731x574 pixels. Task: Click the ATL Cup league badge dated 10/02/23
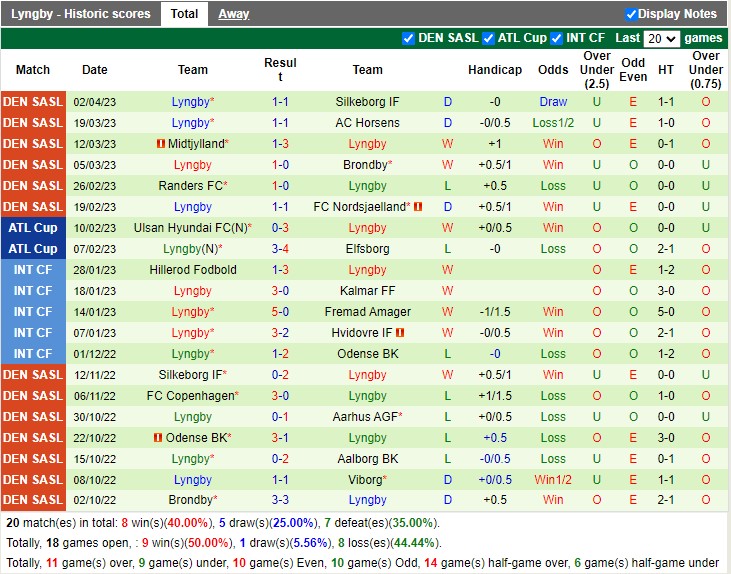coord(33,228)
